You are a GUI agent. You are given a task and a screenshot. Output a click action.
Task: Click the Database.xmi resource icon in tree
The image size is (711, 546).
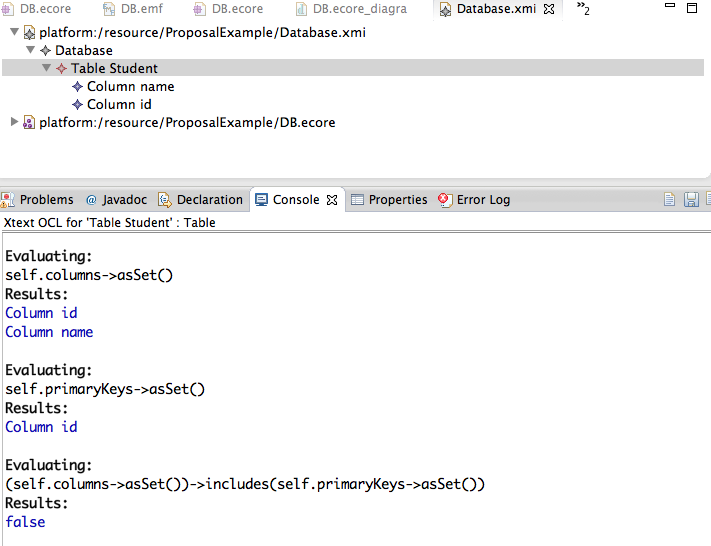[29, 33]
